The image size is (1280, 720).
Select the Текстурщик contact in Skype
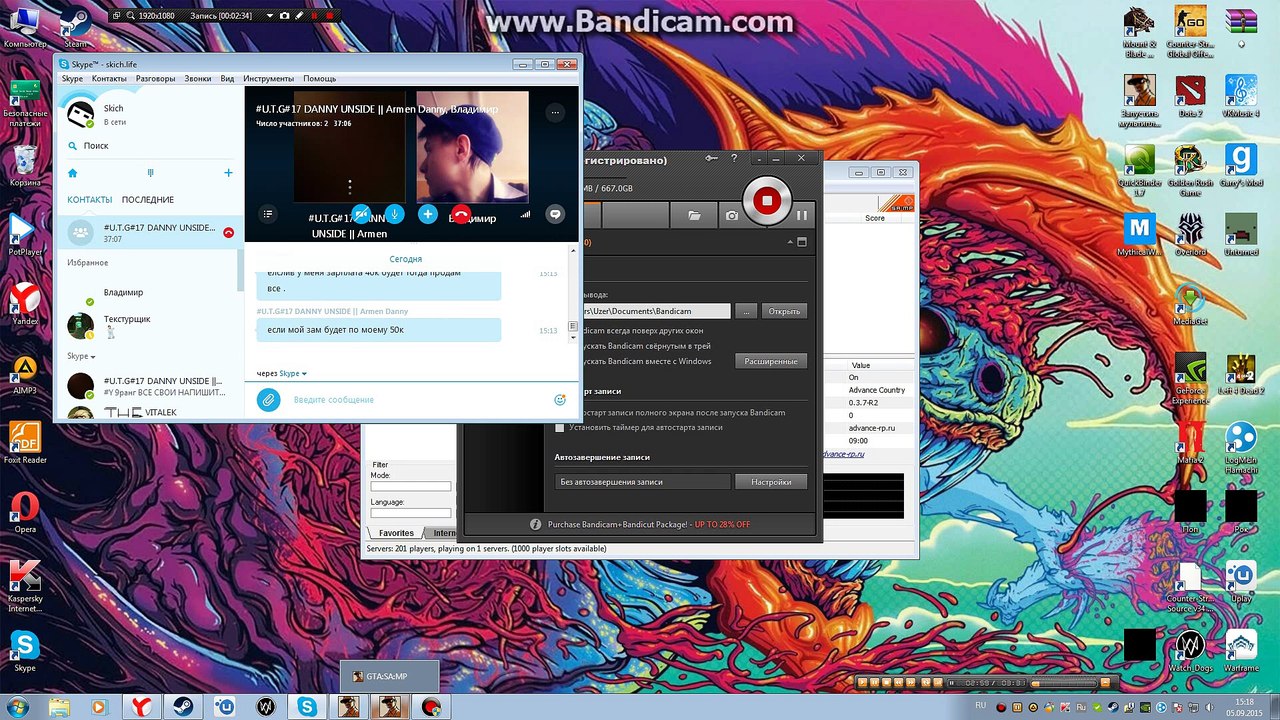(x=150, y=325)
